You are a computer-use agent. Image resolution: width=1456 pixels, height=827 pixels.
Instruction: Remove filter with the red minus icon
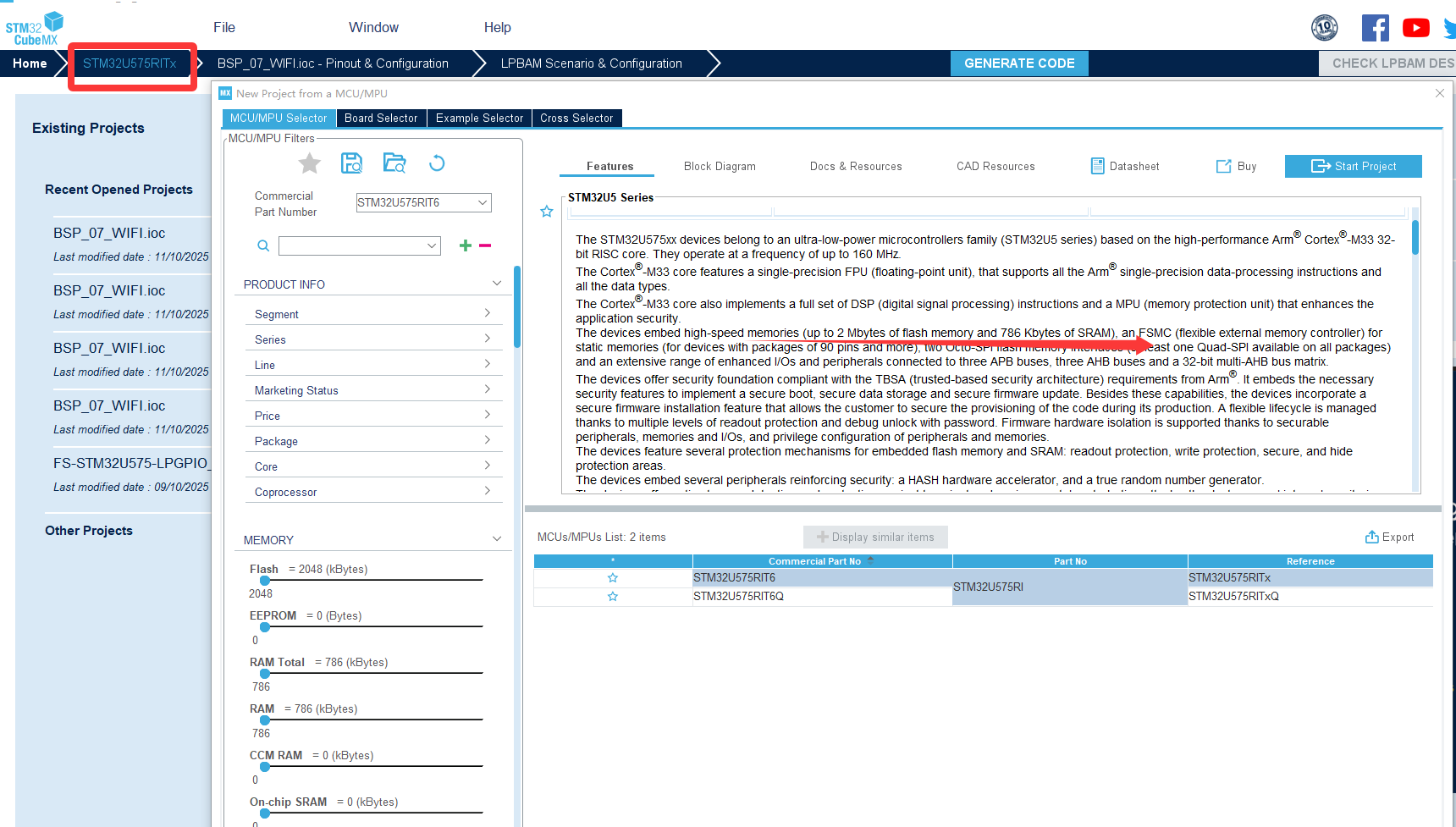click(485, 245)
